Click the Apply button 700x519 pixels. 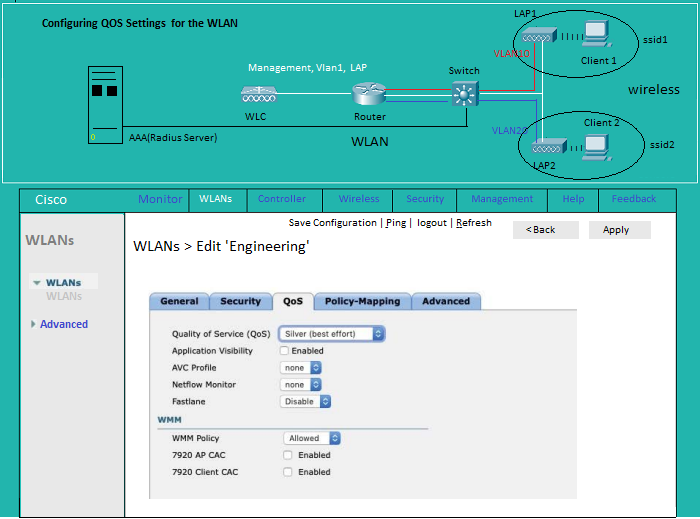pyautogui.click(x=619, y=230)
